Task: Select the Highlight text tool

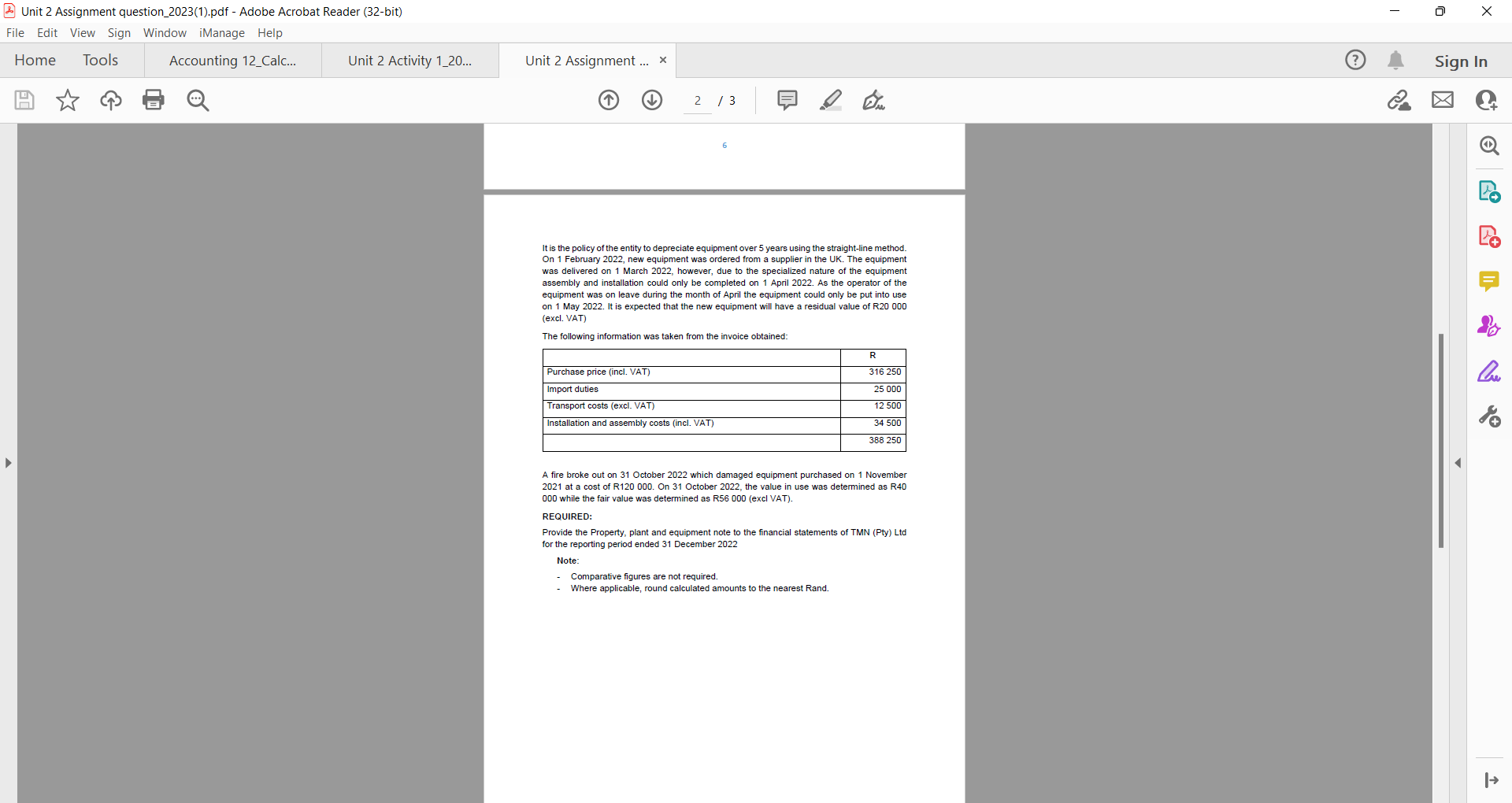Action: point(832,100)
